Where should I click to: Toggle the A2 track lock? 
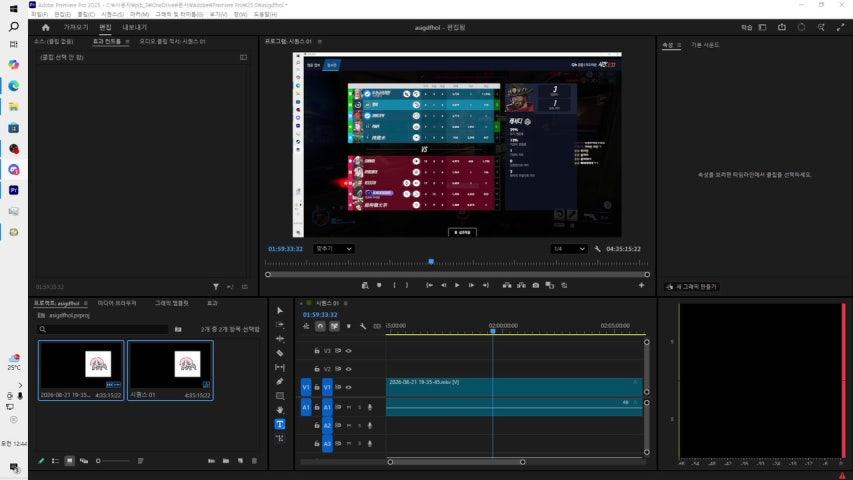pos(317,426)
